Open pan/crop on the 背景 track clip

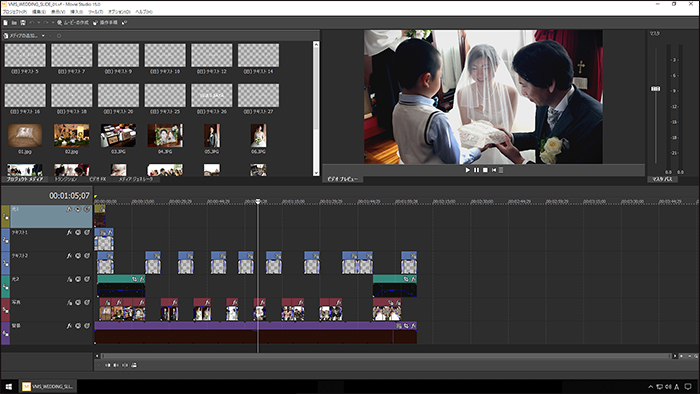406,326
